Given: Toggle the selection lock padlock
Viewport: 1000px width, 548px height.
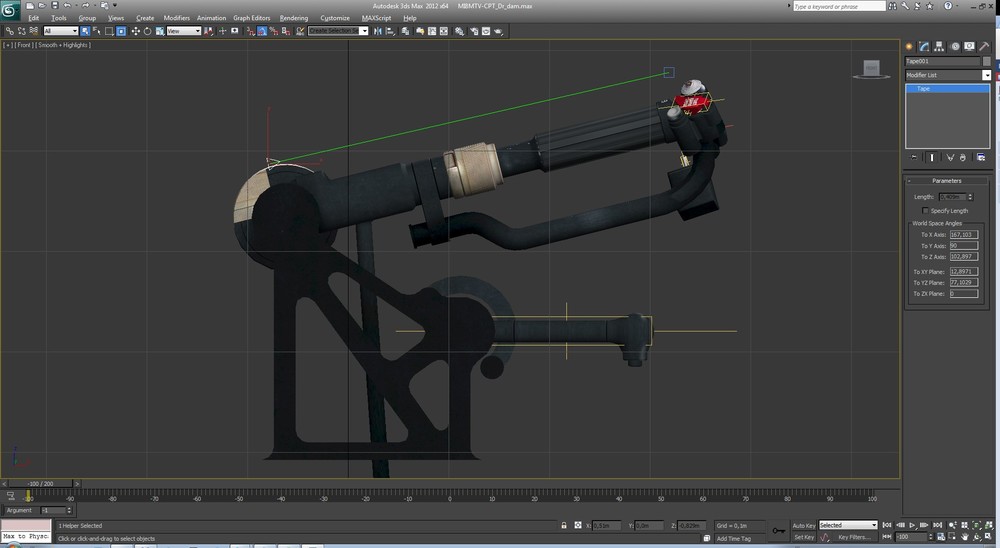Looking at the screenshot, I should (x=564, y=525).
